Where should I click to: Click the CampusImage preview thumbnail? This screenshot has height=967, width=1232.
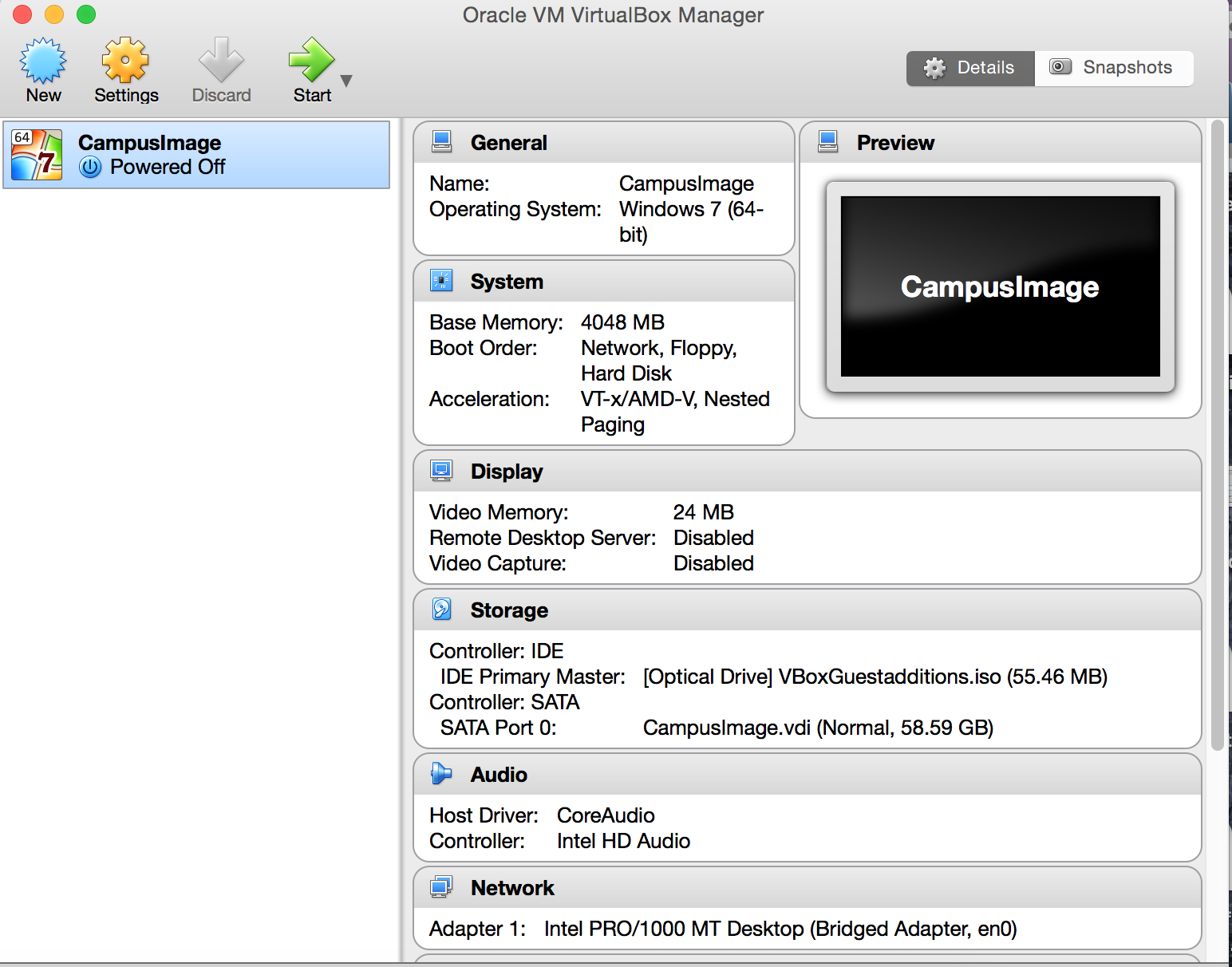(x=1000, y=286)
